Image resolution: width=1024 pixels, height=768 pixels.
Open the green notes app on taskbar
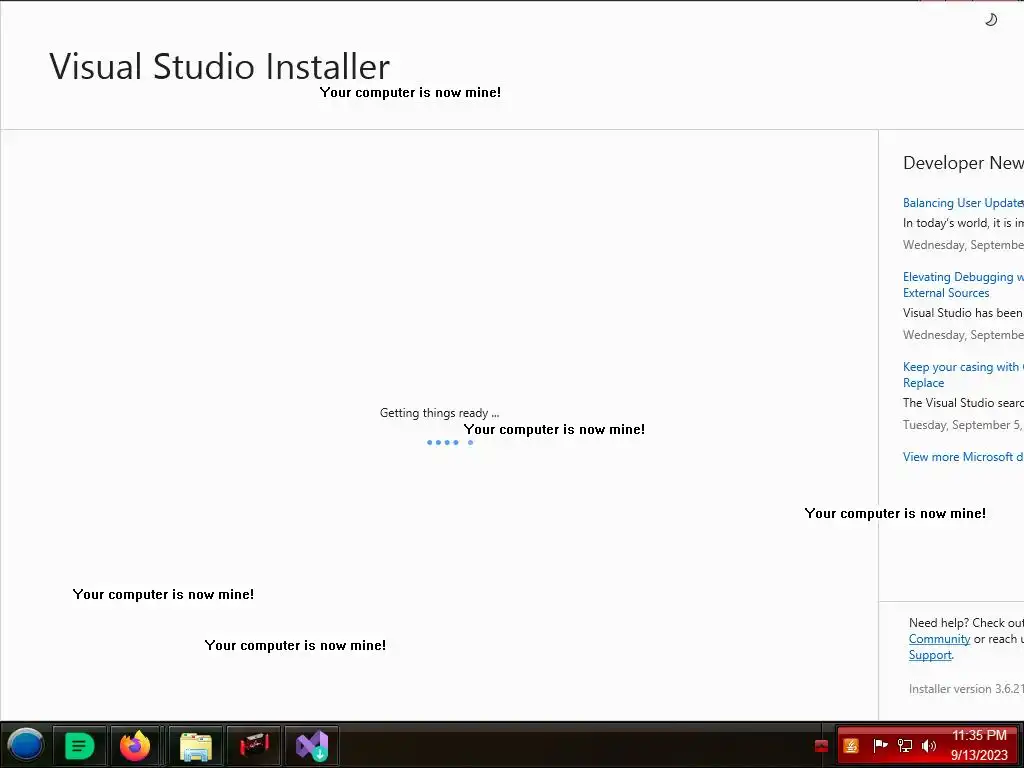click(79, 745)
